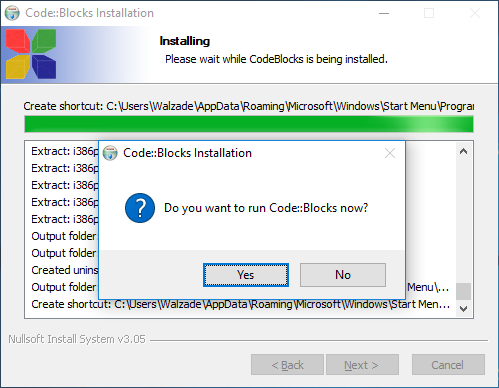Click the Create shortcut status text above progress
The width and height of the screenshot is (499, 388).
coord(249,106)
